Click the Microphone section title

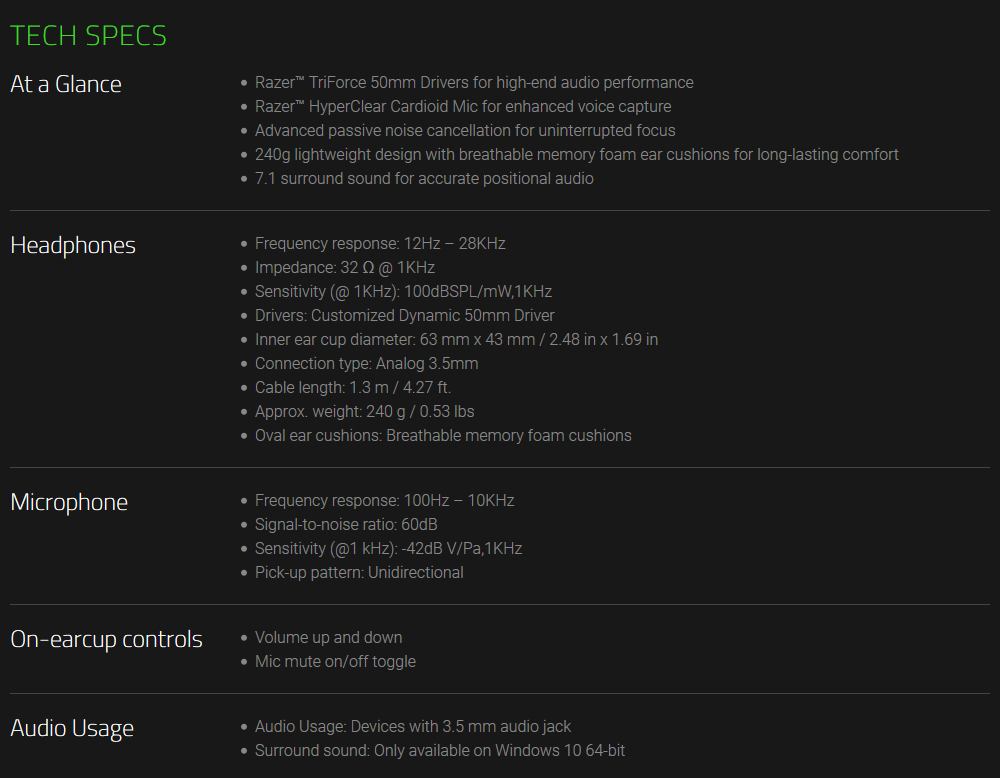pos(69,502)
